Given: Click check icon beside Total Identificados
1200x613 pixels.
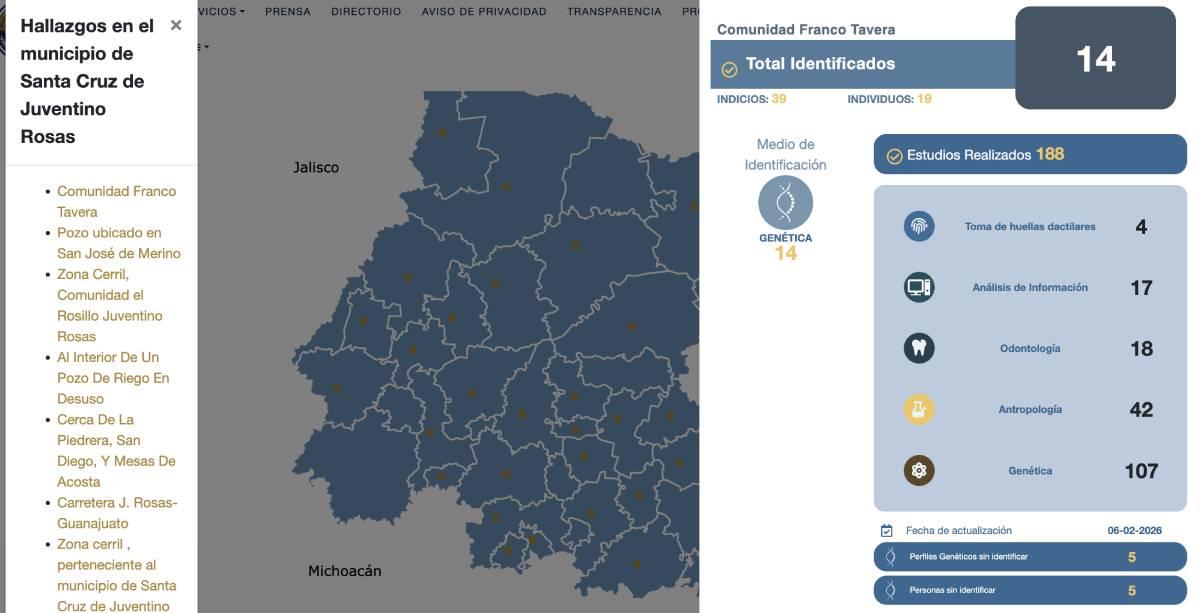Looking at the screenshot, I should [729, 69].
